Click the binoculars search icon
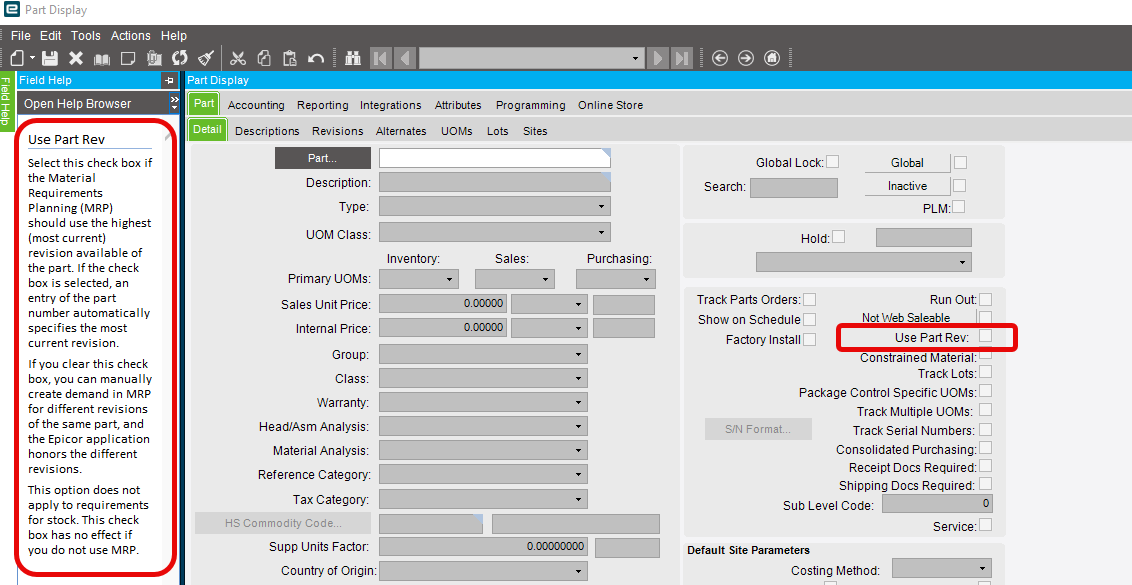Screen dimensions: 1132x585 pos(353,58)
